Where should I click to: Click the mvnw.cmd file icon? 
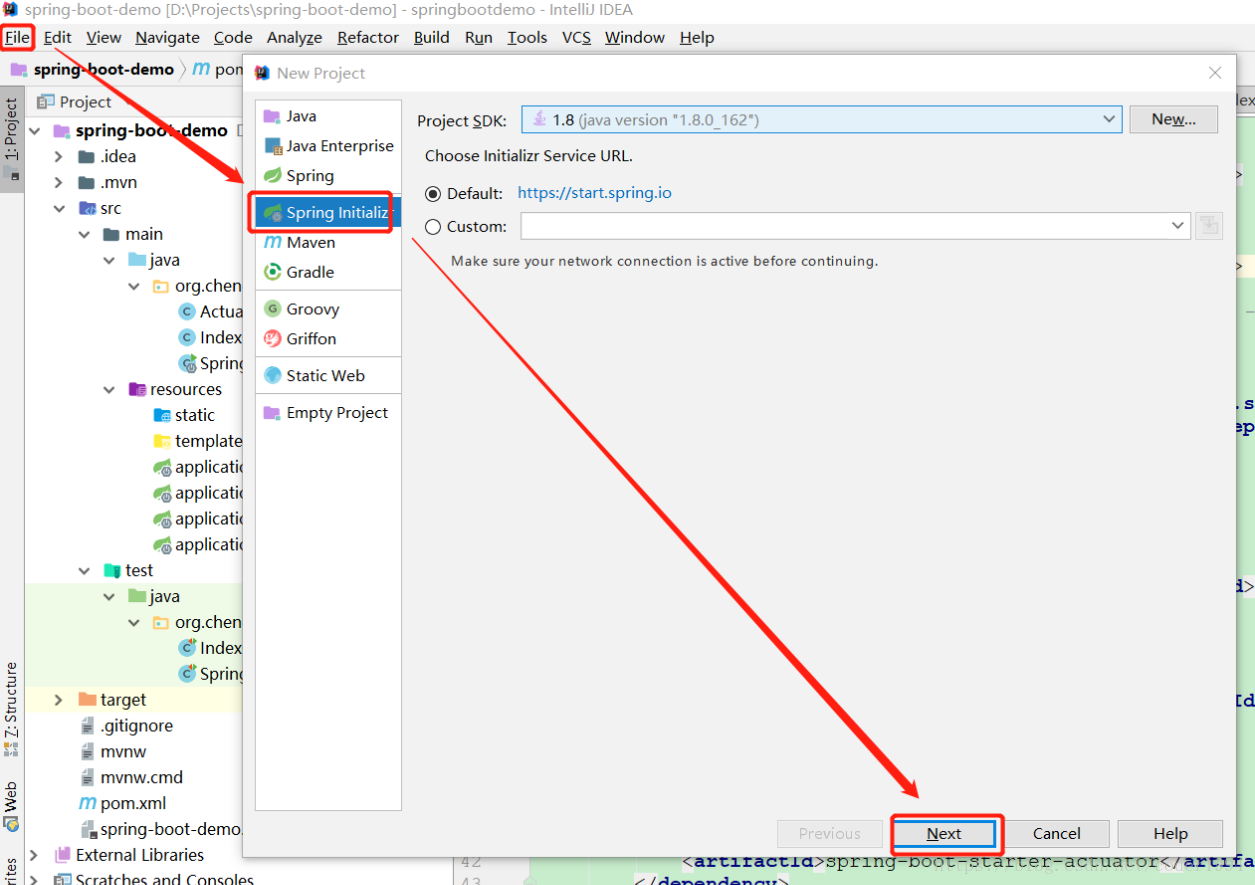tap(87, 777)
